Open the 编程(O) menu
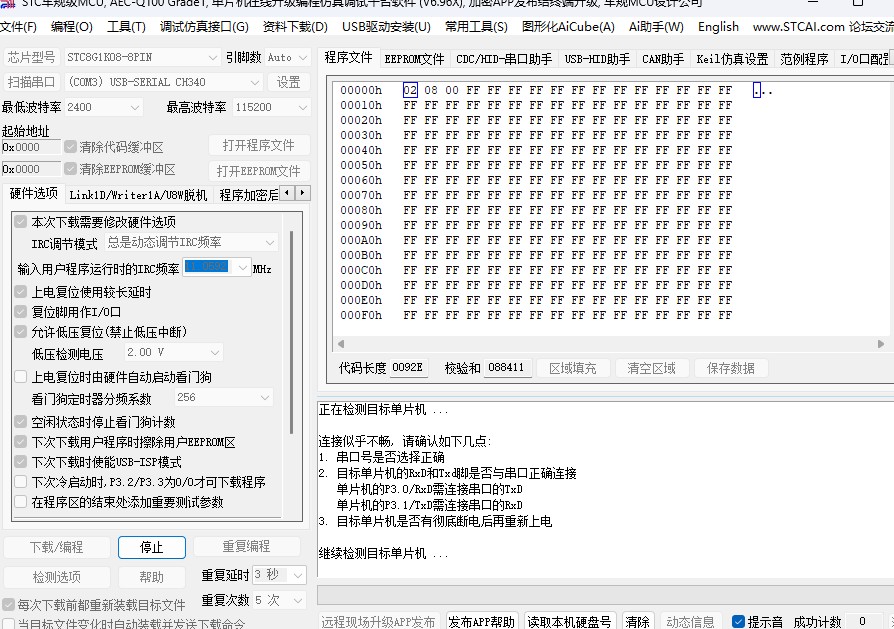Image resolution: width=894 pixels, height=629 pixels. point(71,26)
